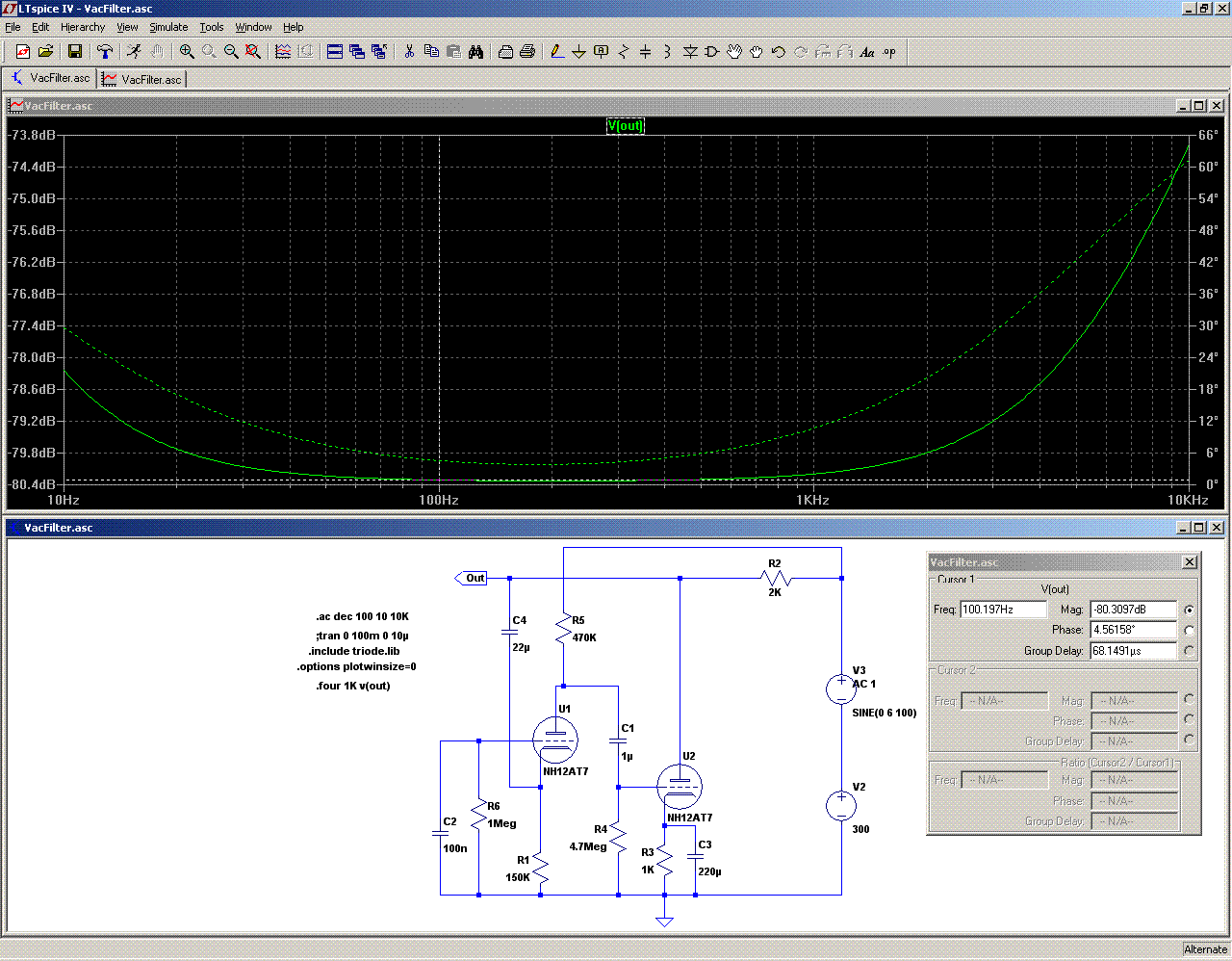Click the Cursor 1 Freq input field

[x=1003, y=610]
